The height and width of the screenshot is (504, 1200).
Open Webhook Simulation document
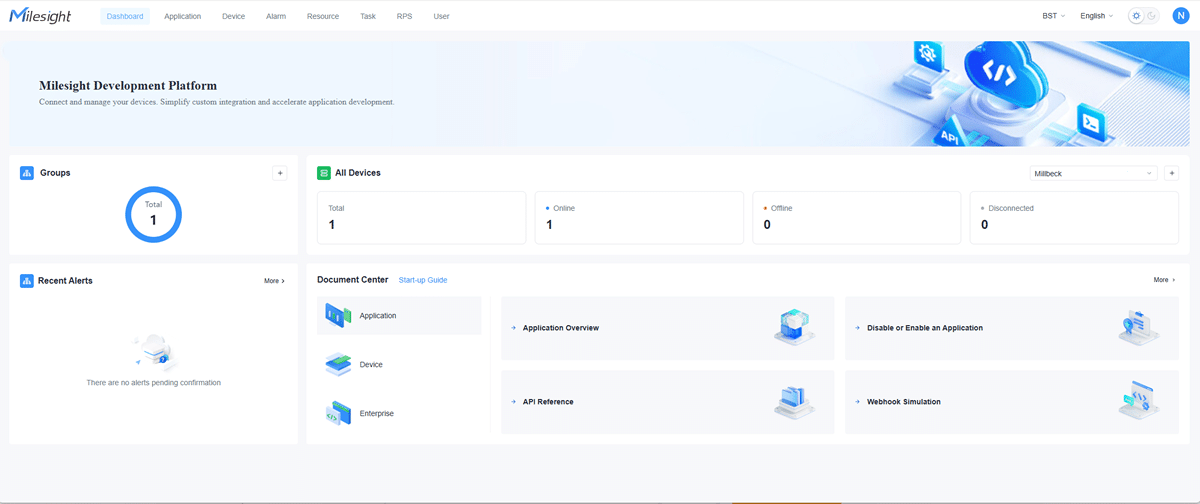[x=1012, y=402]
